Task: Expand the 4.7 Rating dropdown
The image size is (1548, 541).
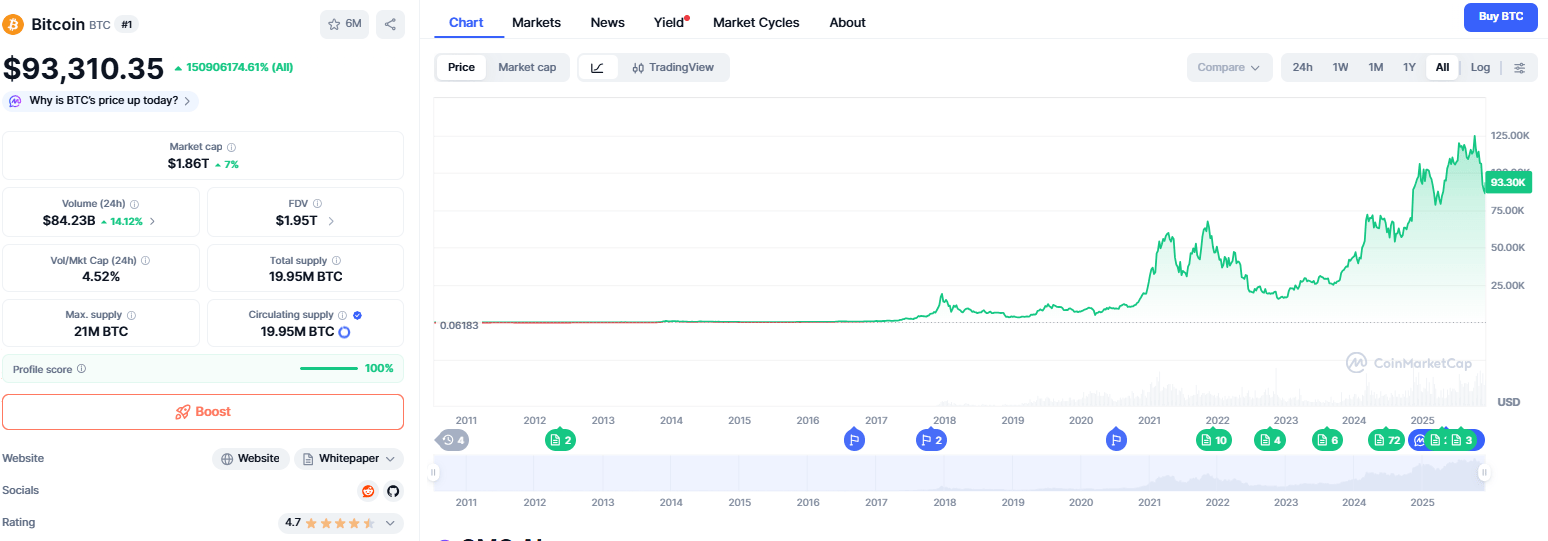Action: click(x=341, y=523)
